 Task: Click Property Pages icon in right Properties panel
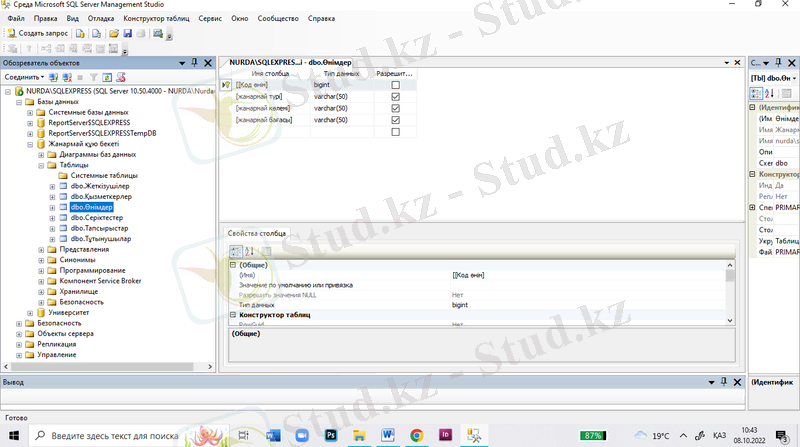point(786,93)
